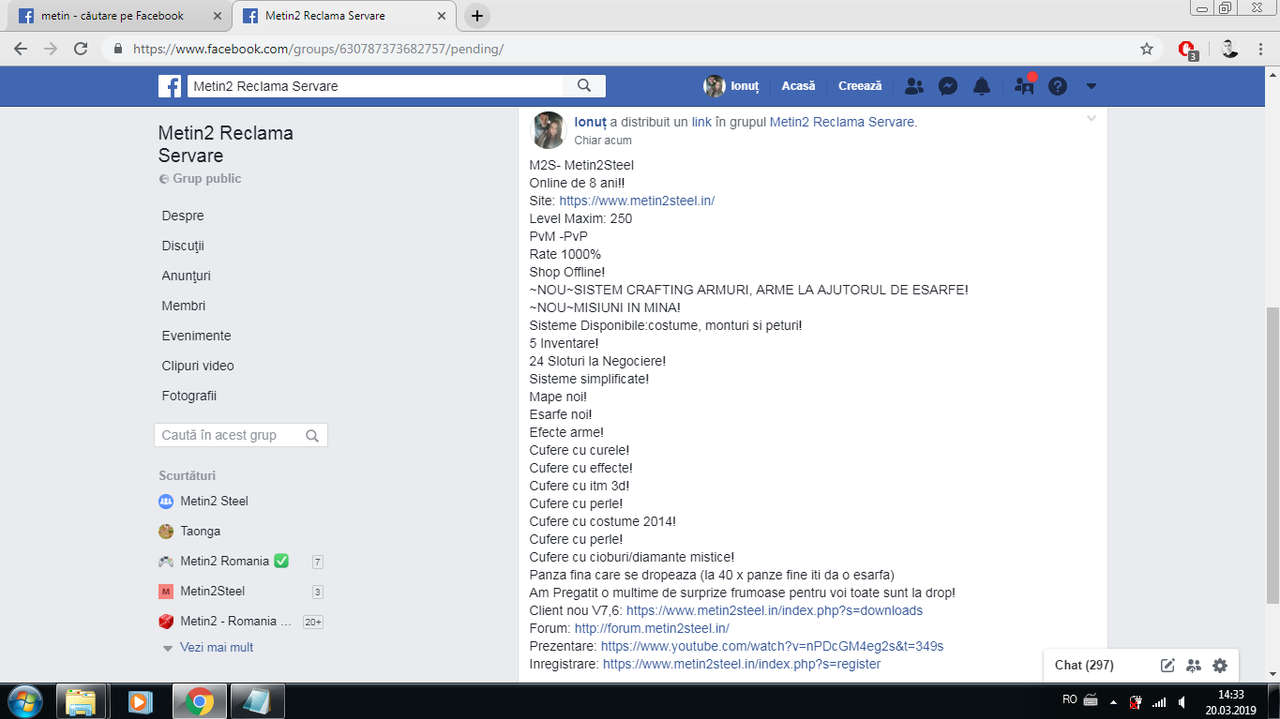Click Facebook search field 'Metin2 Reclama Servare'
Viewport: 1280px width, 719px height.
tap(375, 86)
